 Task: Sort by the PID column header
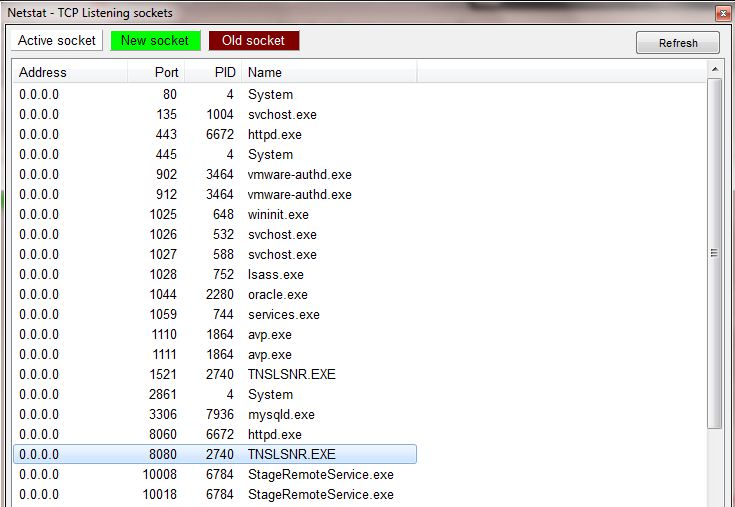(x=213, y=72)
